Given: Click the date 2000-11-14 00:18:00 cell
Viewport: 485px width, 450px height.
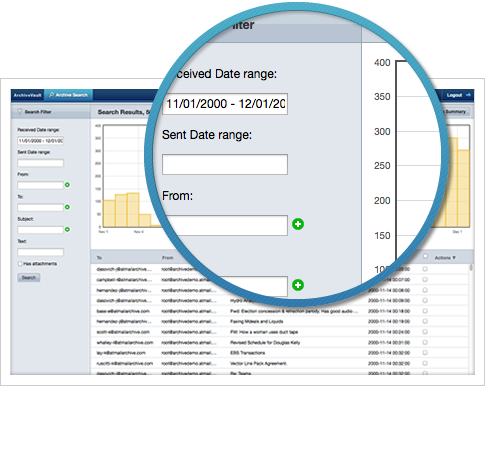Looking at the screenshot, I should point(389,311).
